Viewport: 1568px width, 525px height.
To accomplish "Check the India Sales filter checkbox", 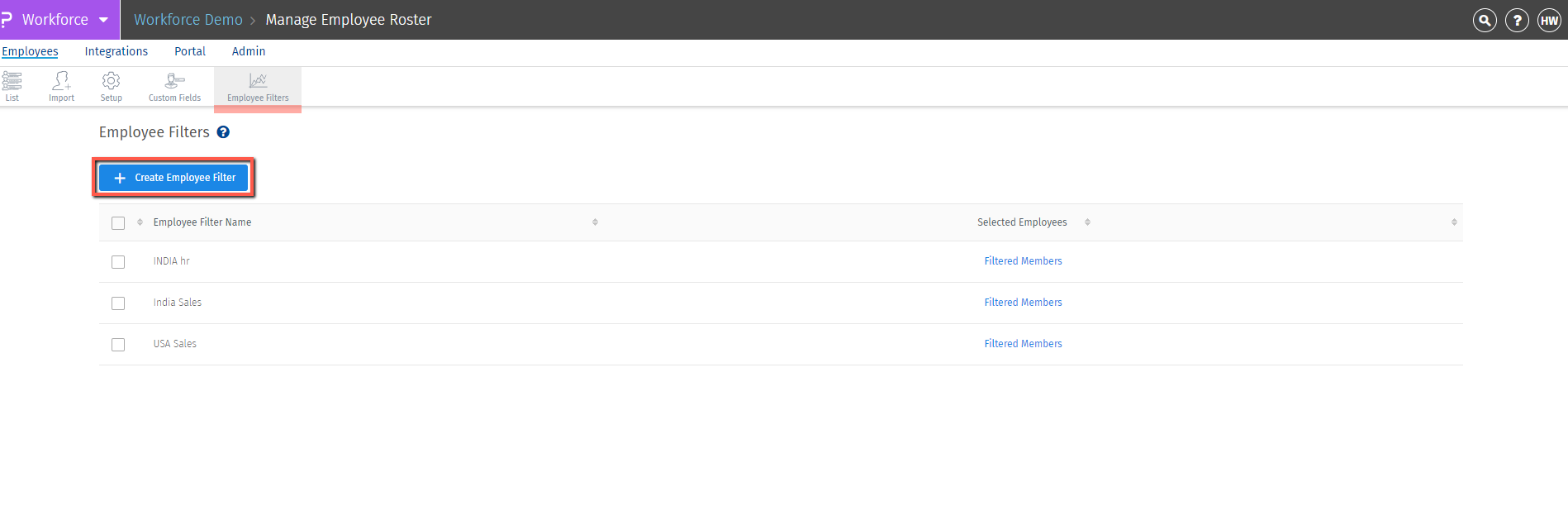I will click(118, 303).
